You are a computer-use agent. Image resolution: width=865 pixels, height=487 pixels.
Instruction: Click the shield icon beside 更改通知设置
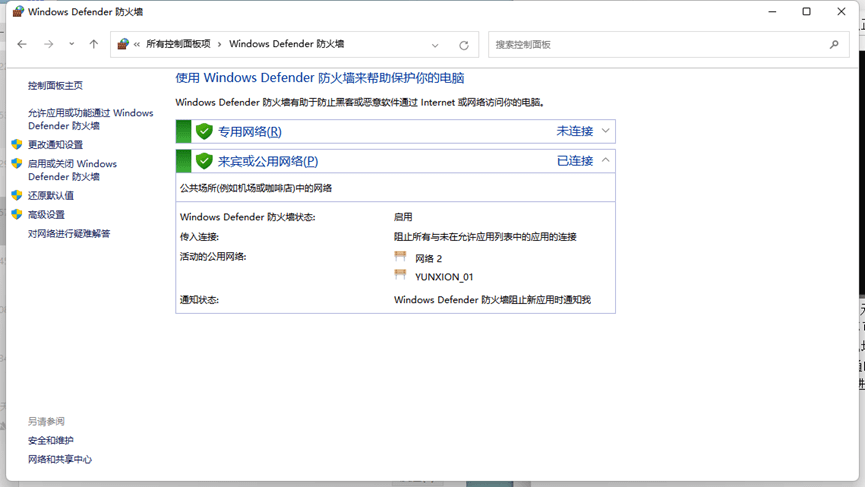pos(17,145)
